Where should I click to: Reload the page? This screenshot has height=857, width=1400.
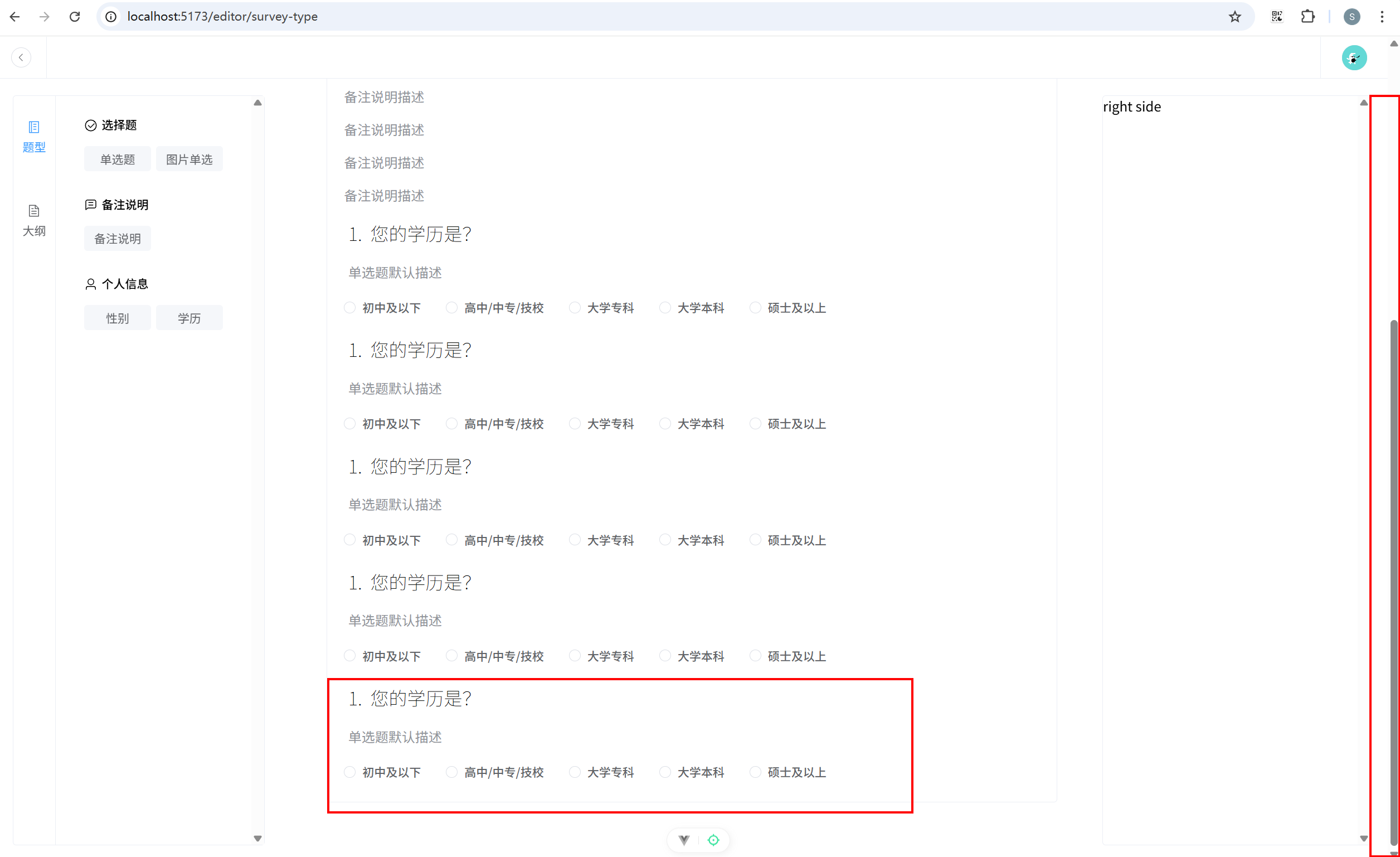[75, 17]
